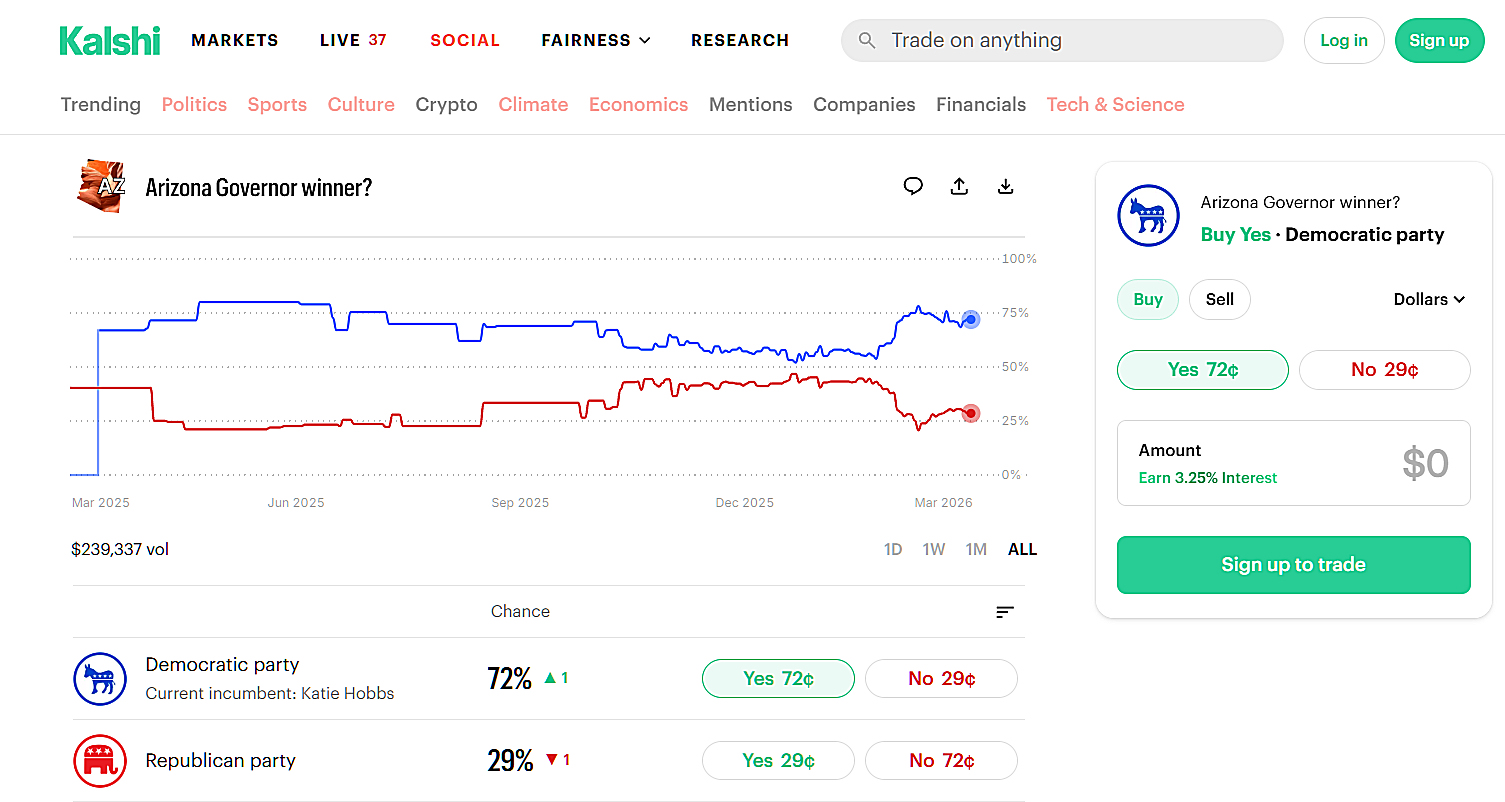Click the sort icon next to Chance column
The image size is (1505, 802).
[1005, 611]
